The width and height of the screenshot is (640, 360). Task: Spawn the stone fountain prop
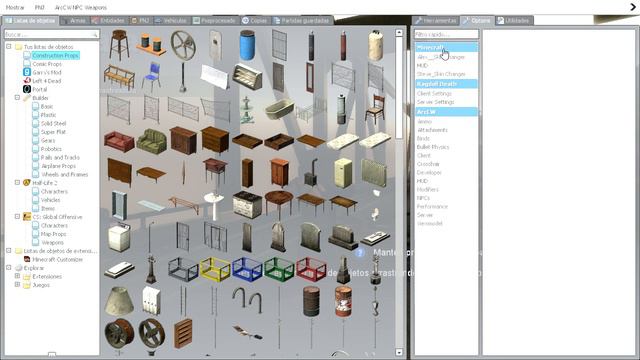[x=247, y=110]
